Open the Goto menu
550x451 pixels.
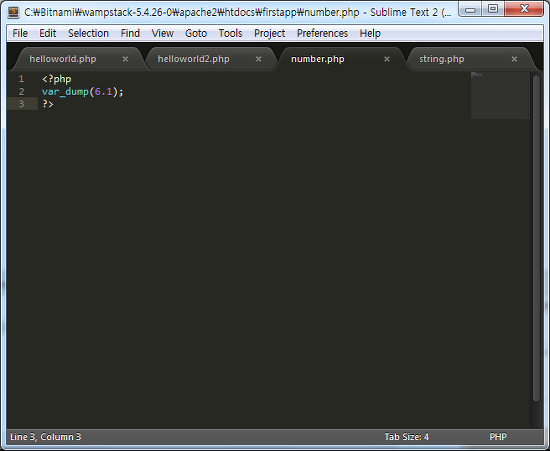coord(196,33)
